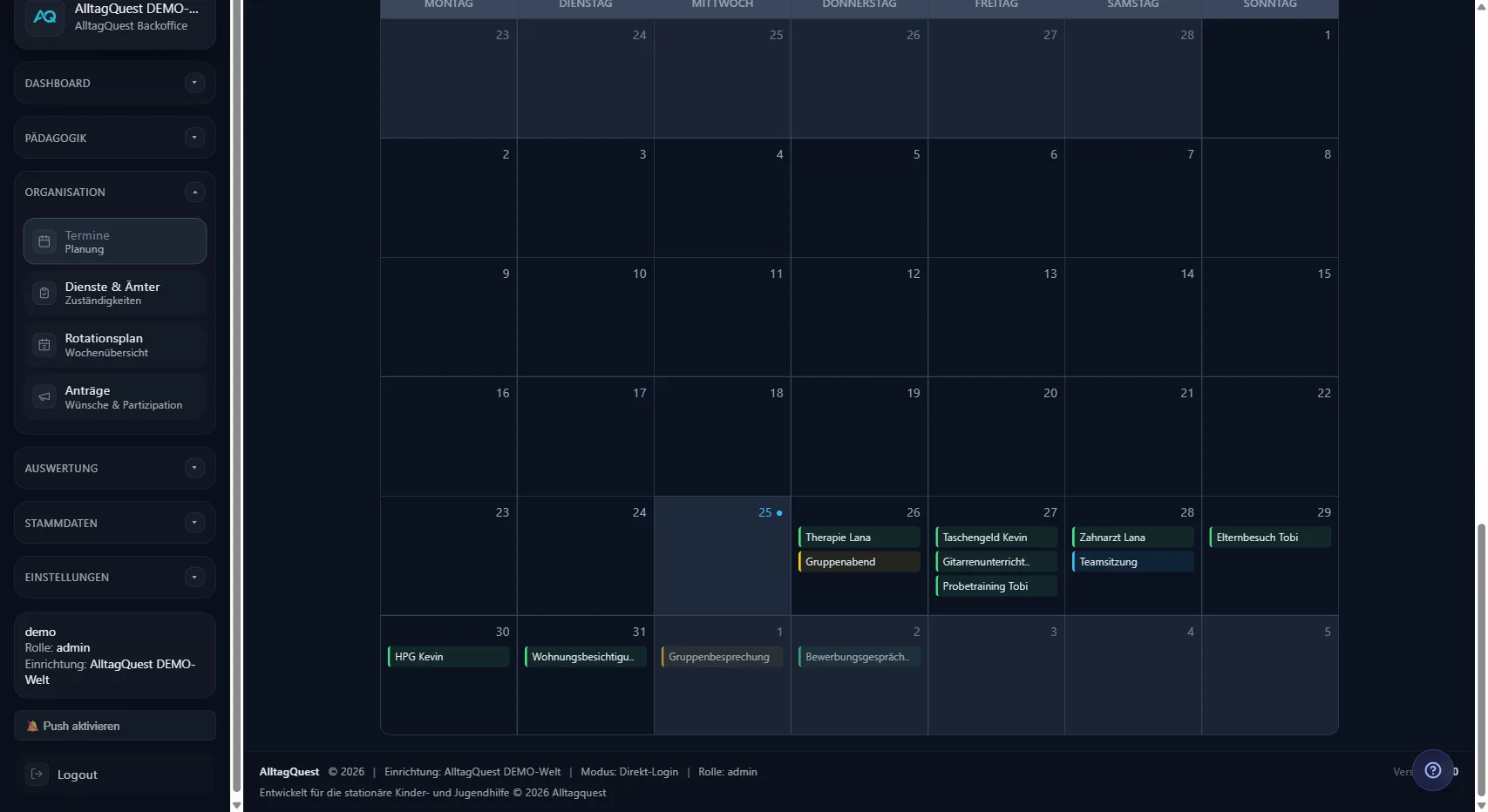
Task: Expand the Einstellungen section
Action: click(194, 577)
